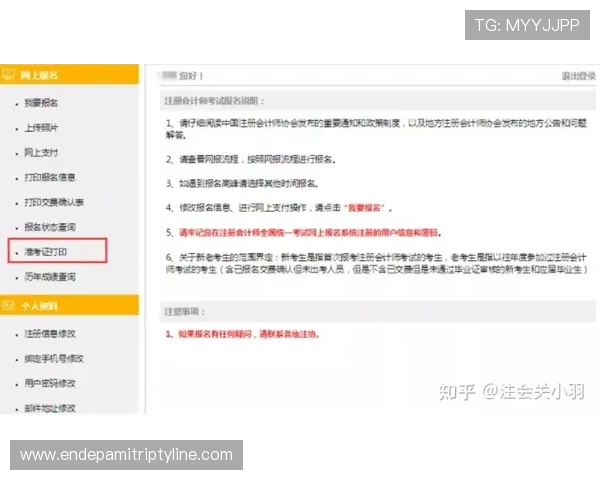The image size is (600, 480).
Task: Click instruction 2 请查看网报流程
Action: 251,159
